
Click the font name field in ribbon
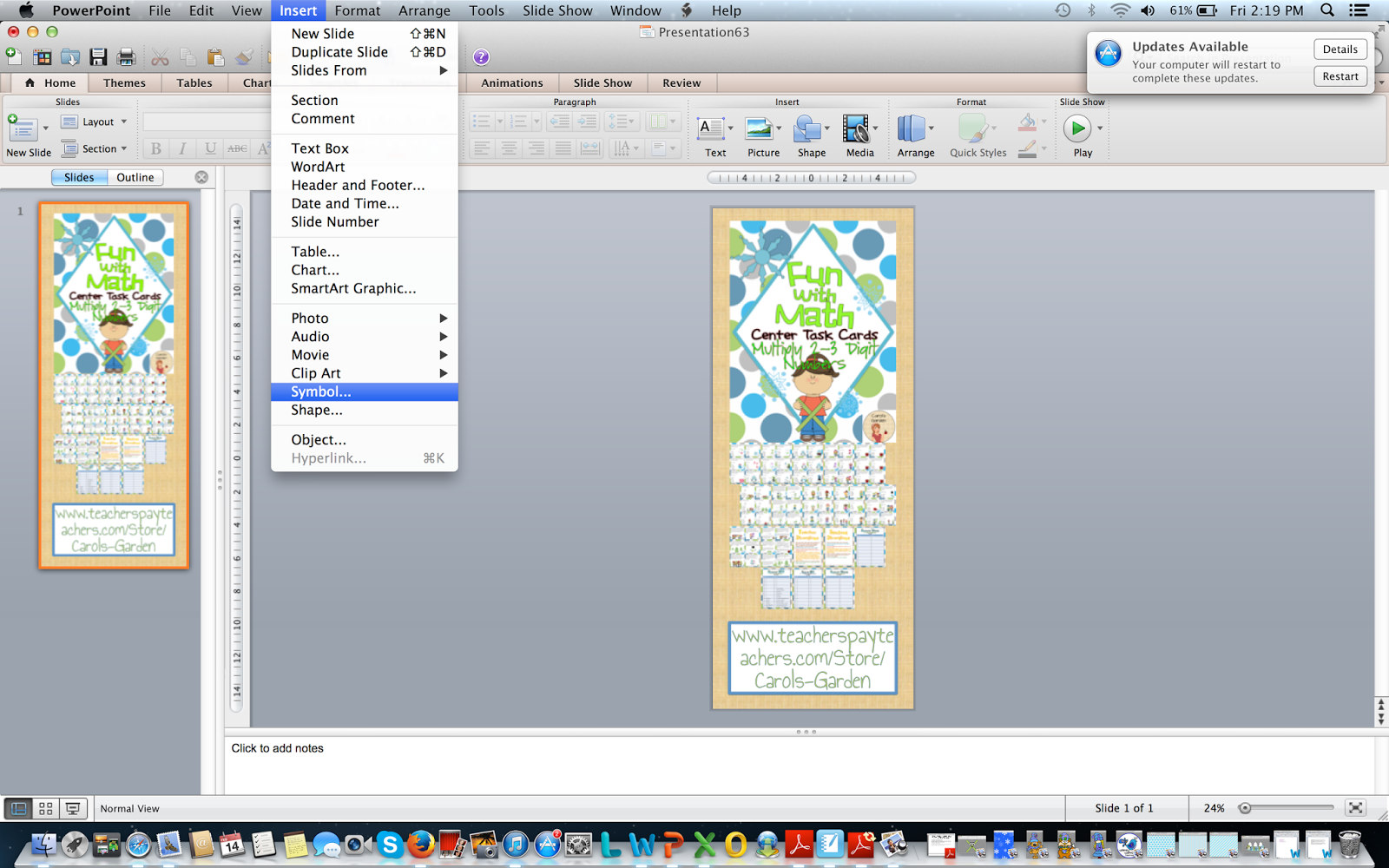[x=207, y=122]
